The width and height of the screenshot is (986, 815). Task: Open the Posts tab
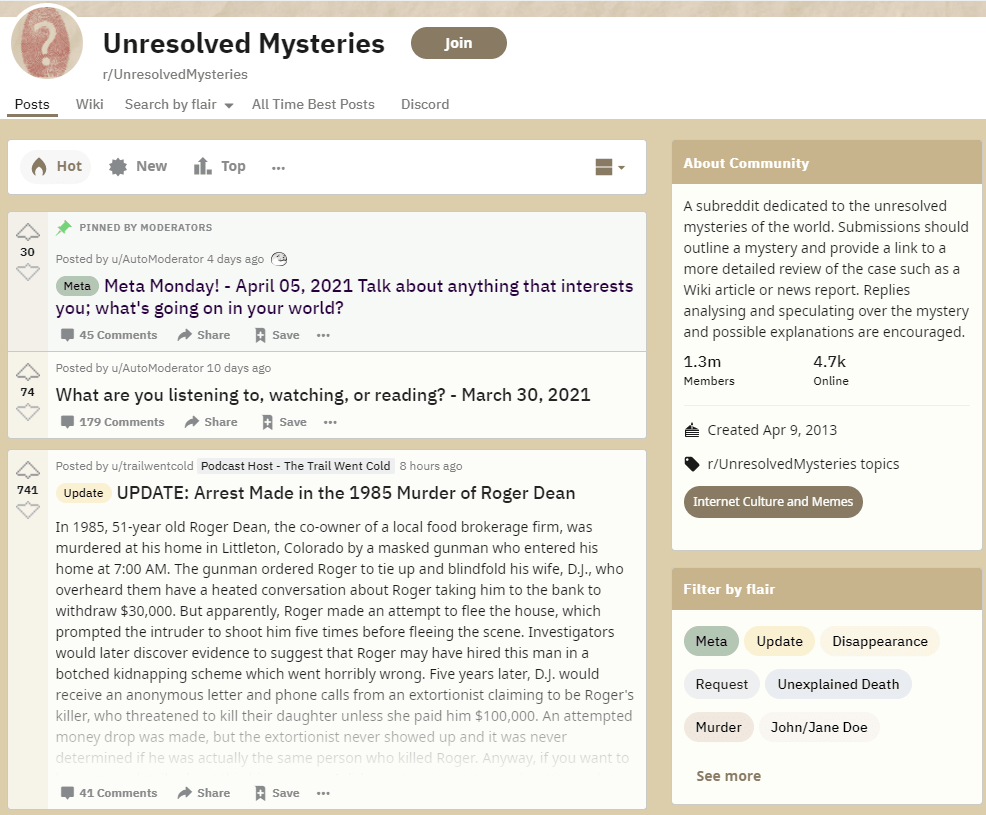coord(32,104)
